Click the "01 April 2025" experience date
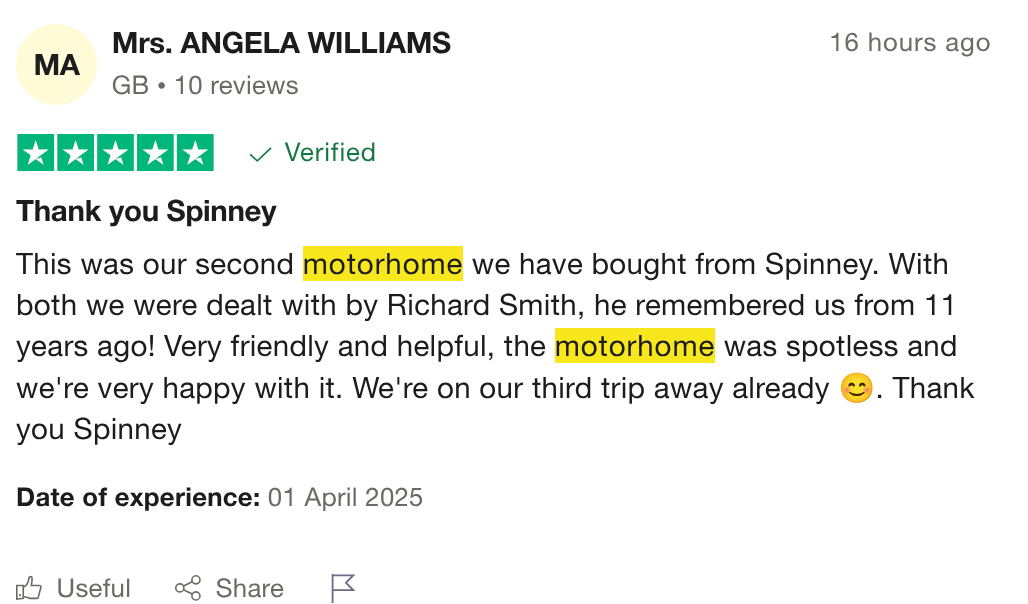 [x=345, y=497]
